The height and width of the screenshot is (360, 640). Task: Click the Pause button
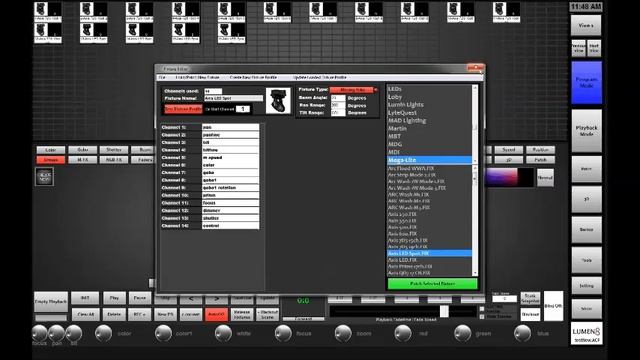(x=140, y=298)
